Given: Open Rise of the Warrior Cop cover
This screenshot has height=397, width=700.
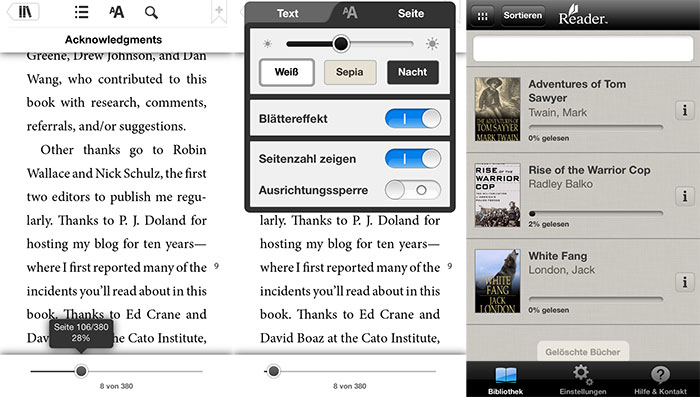Looking at the screenshot, I should 497,195.
